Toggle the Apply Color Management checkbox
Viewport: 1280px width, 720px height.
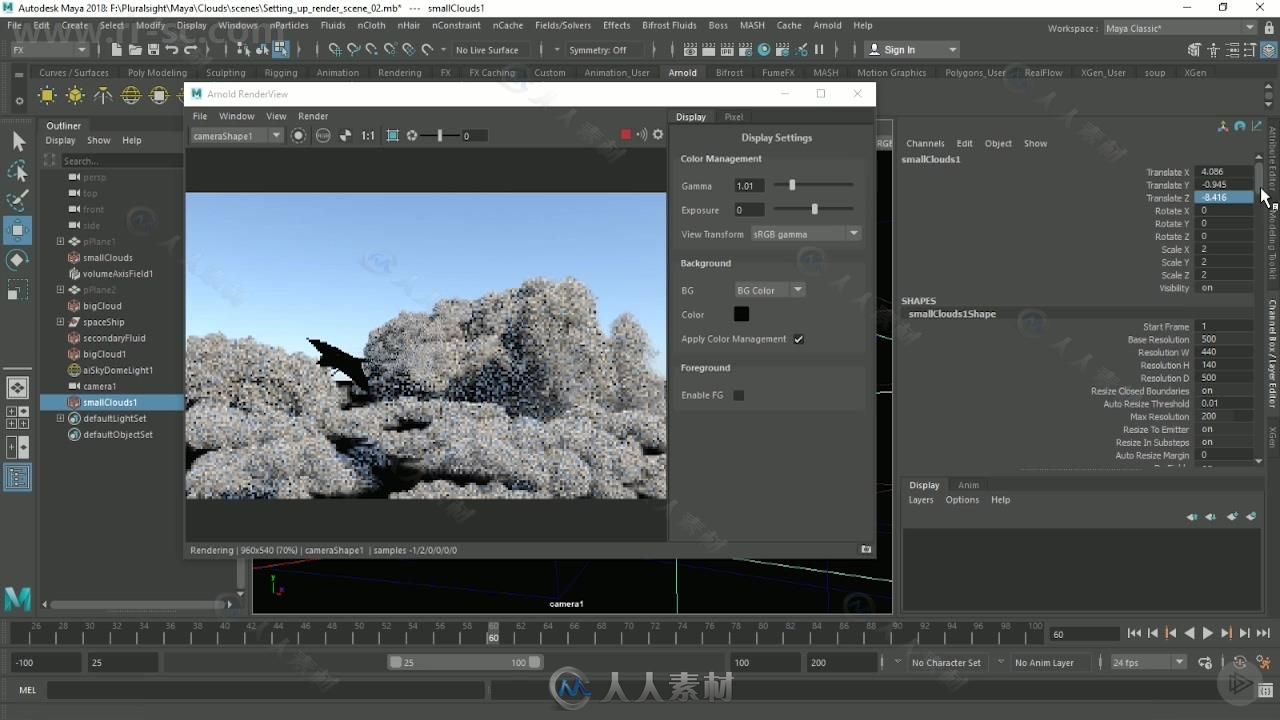pyautogui.click(x=798, y=339)
